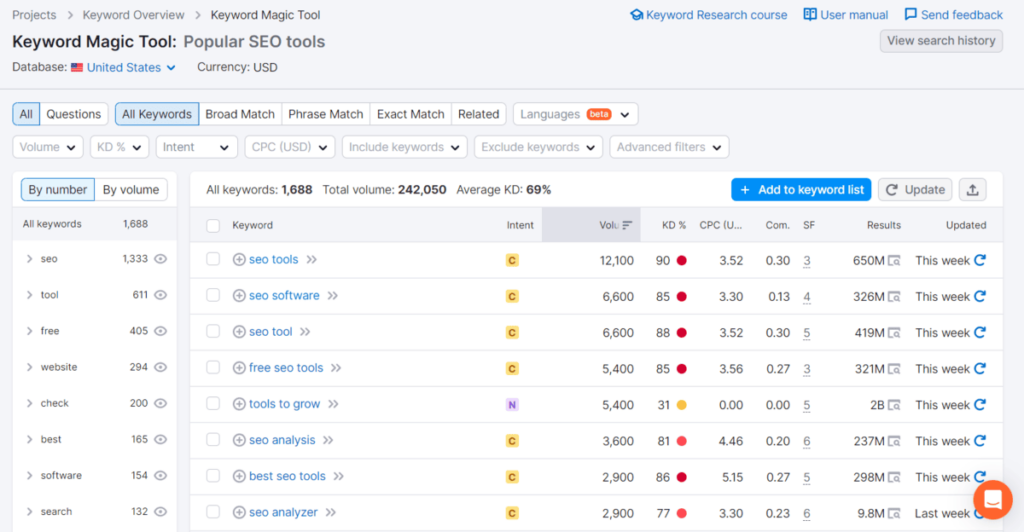The width and height of the screenshot is (1024, 532).
Task: Select the Broad Match tab
Action: point(240,114)
